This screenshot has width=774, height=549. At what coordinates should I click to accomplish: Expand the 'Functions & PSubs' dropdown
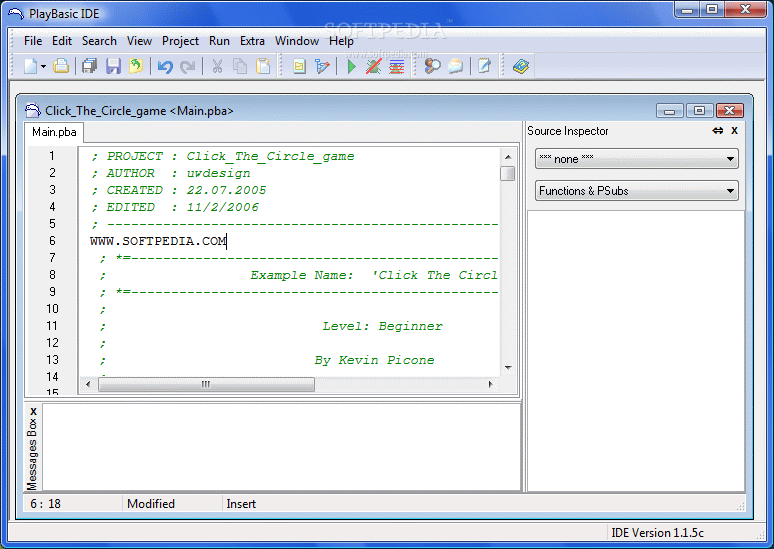637,191
